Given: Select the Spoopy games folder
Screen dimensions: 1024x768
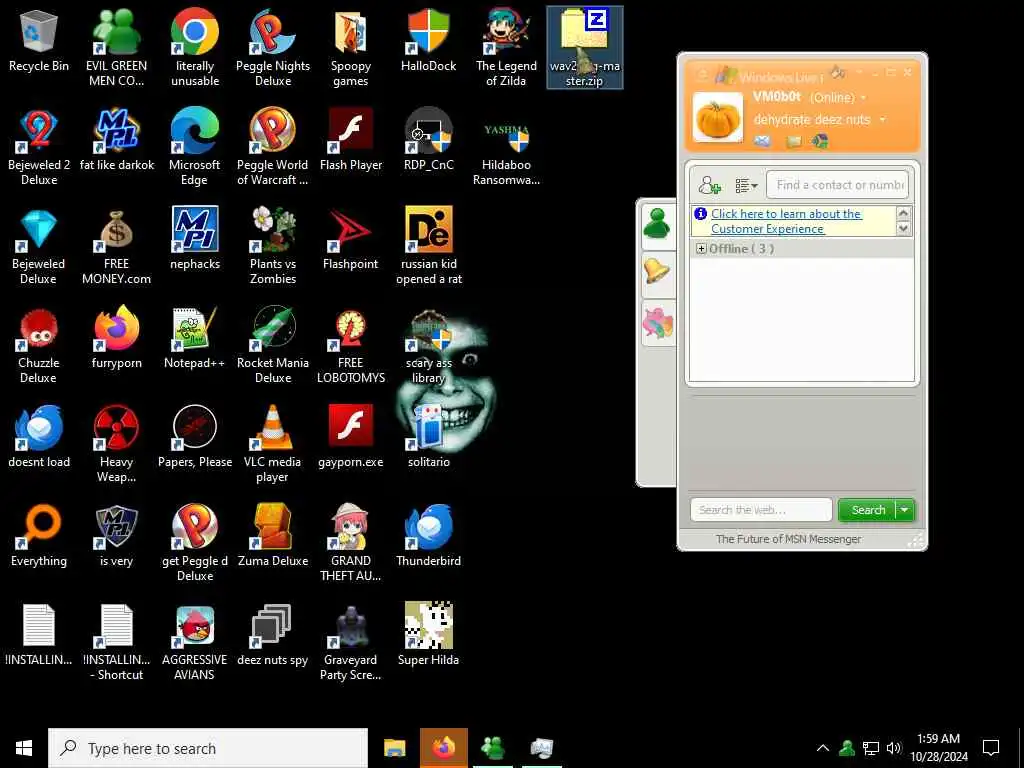Looking at the screenshot, I should pos(351,48).
